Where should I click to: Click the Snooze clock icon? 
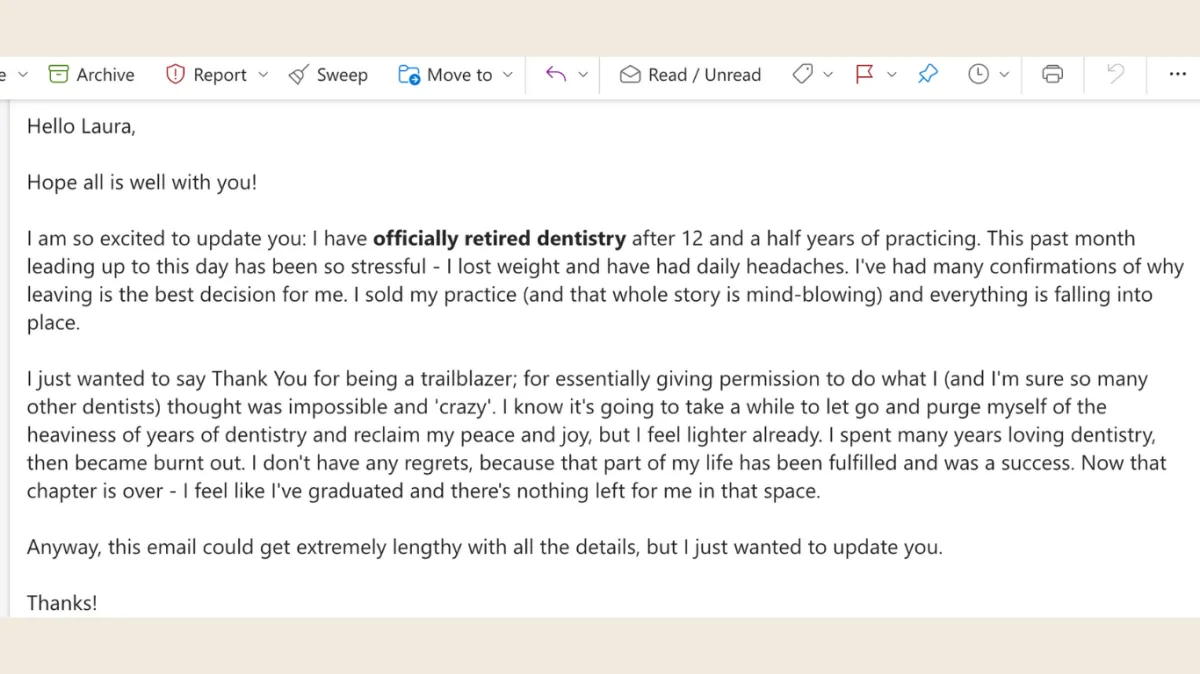(978, 75)
